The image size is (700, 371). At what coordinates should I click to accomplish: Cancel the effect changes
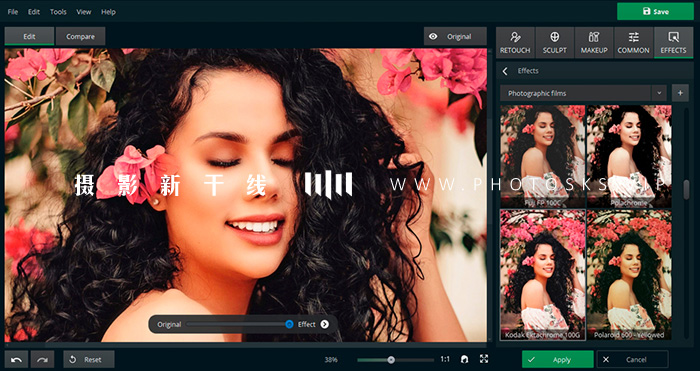[x=633, y=359]
